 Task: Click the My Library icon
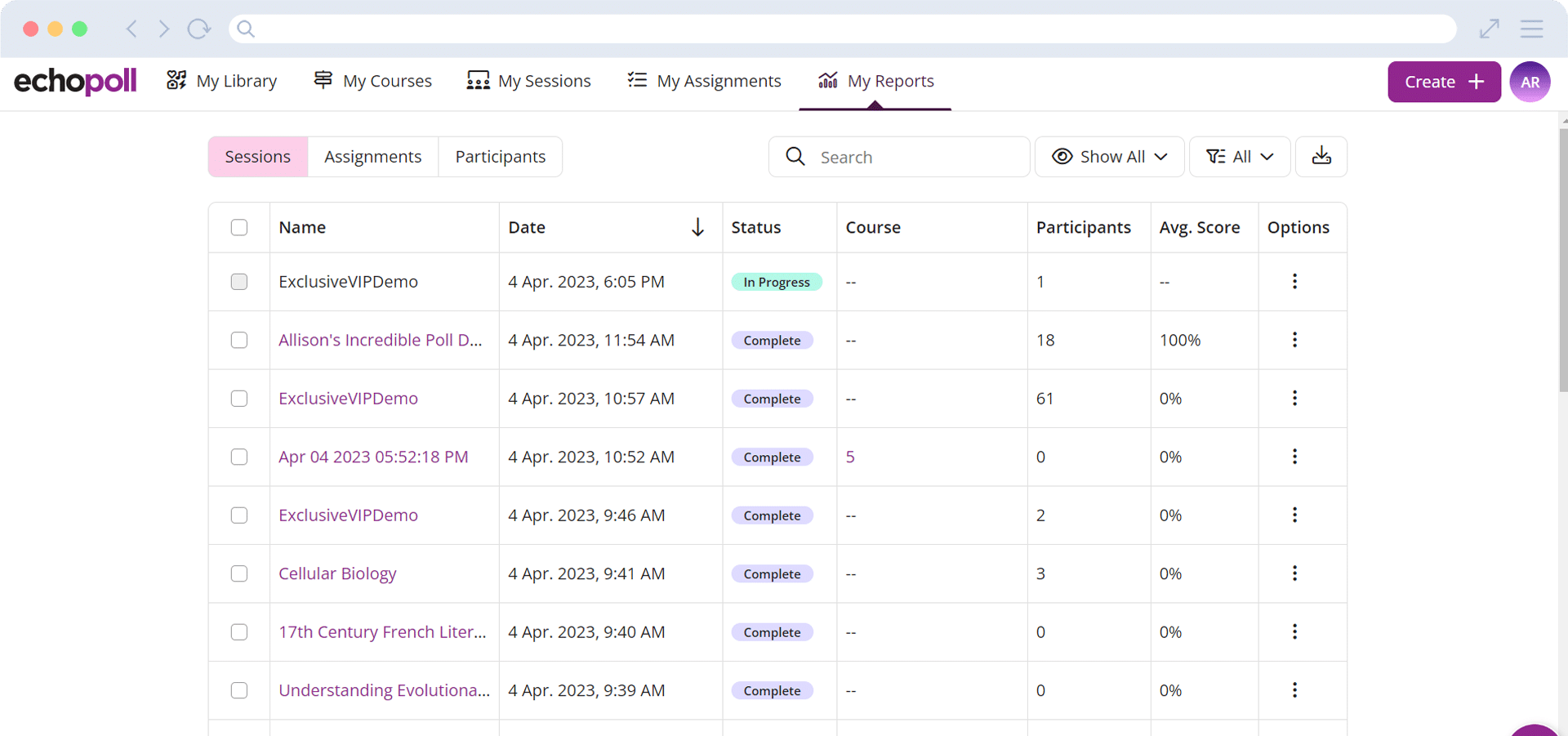coord(176,80)
